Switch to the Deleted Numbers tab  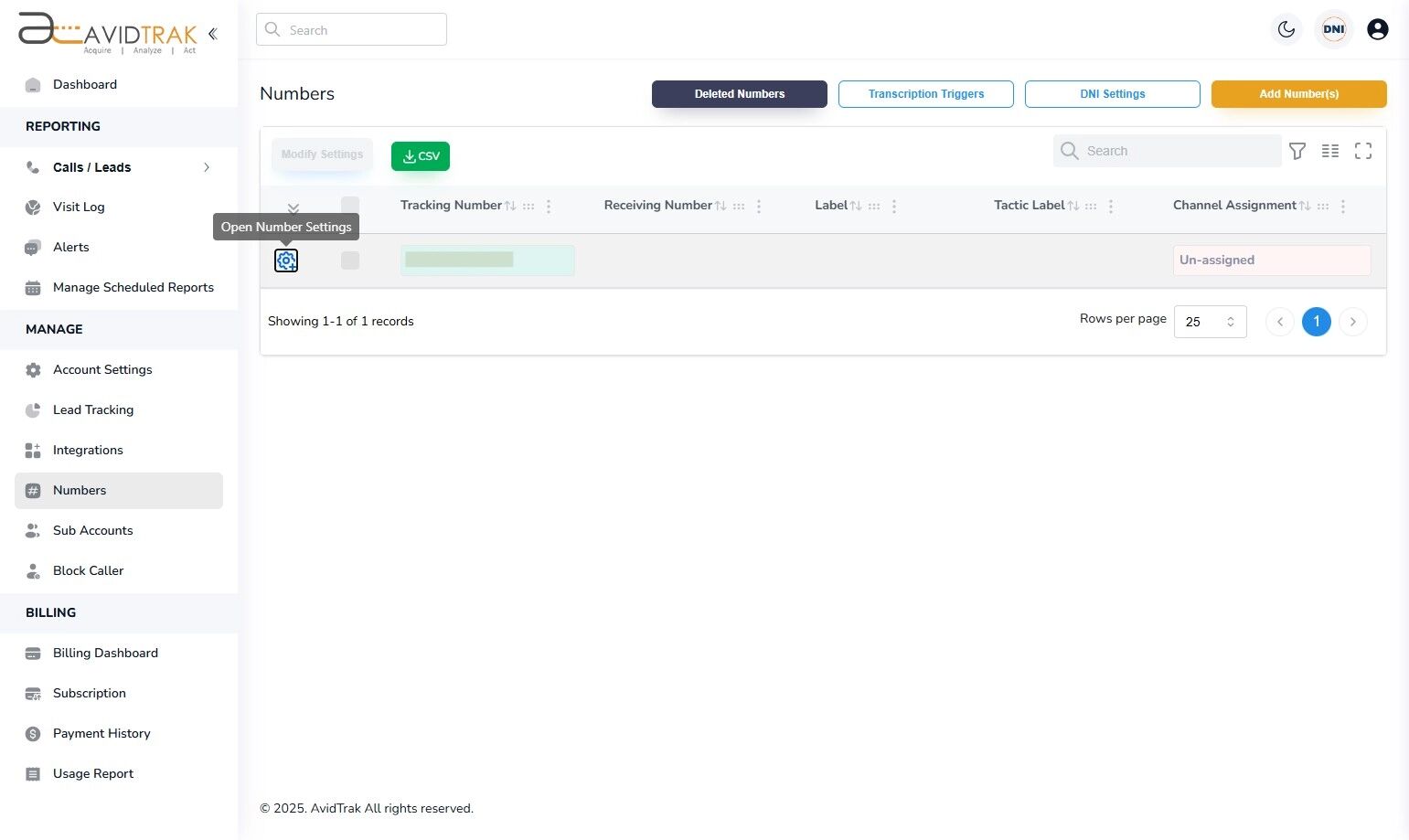[739, 93]
